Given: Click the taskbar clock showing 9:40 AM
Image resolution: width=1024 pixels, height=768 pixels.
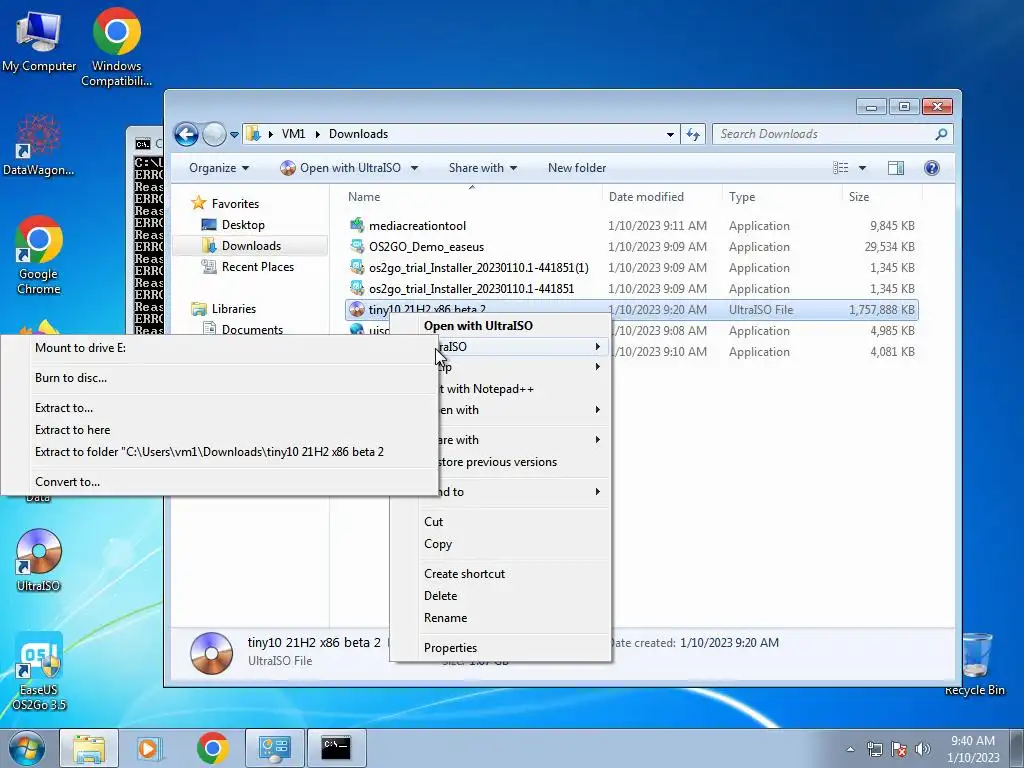Looking at the screenshot, I should point(973,749).
